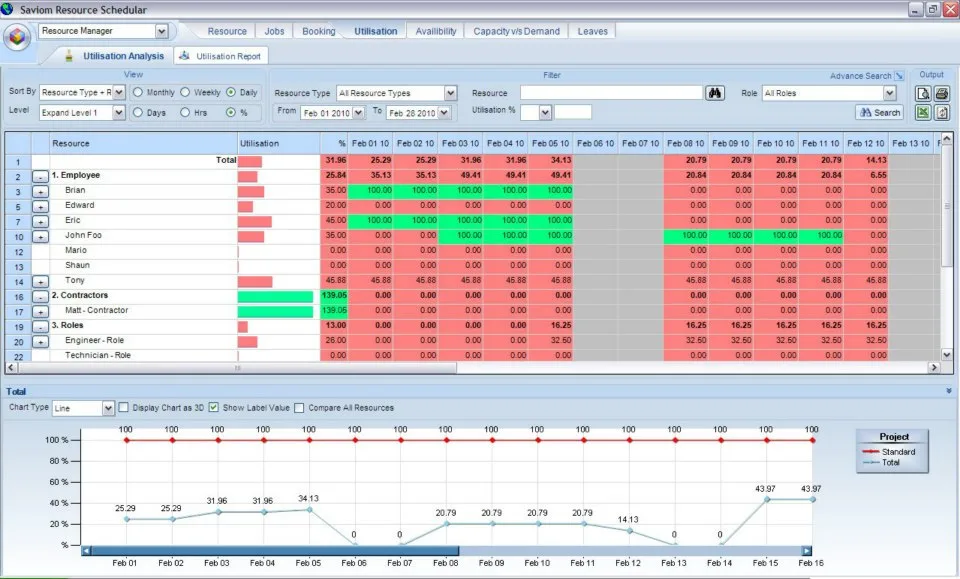
Task: Expand the Eric row
Action: (x=40, y=222)
